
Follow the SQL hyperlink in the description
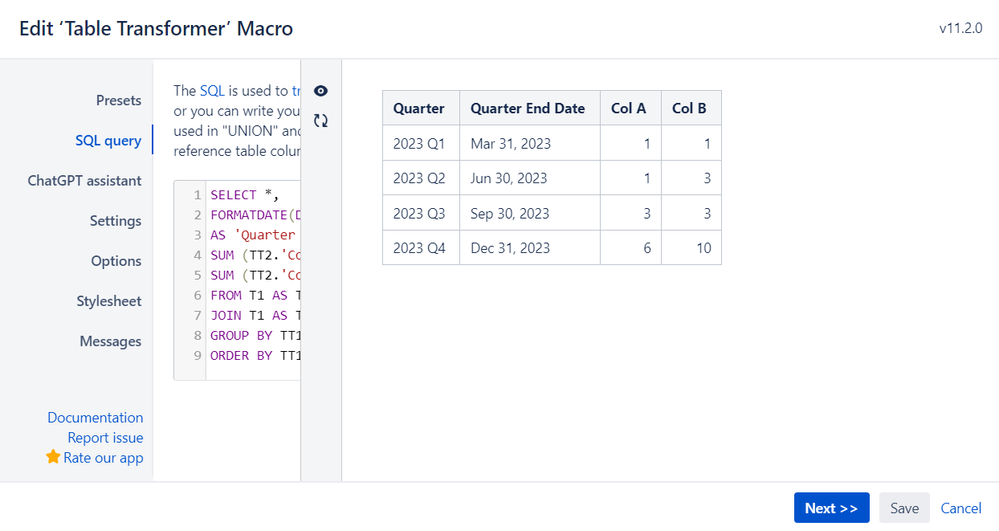[x=212, y=90]
